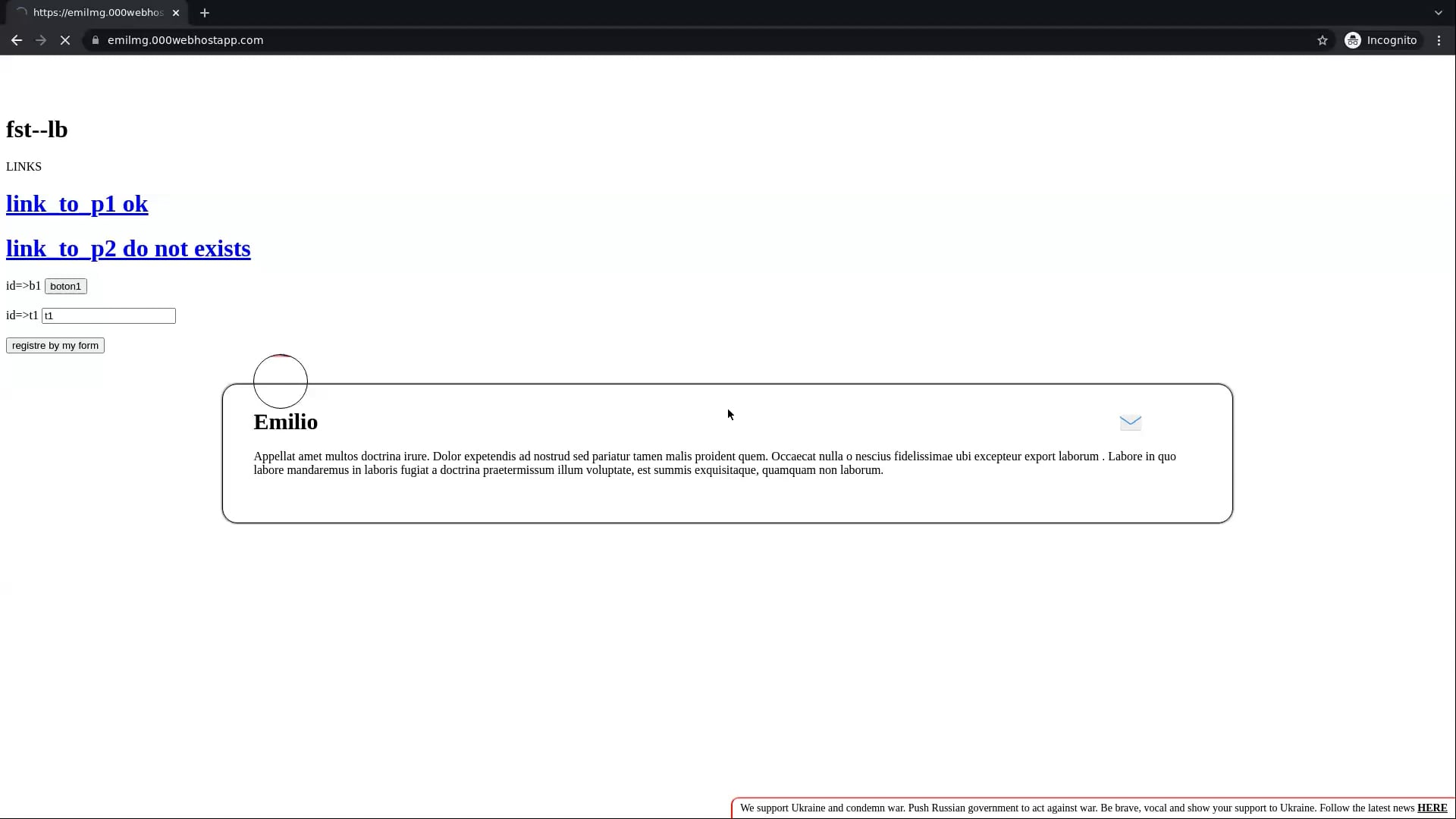The image size is (1456, 819).
Task: Bookmark this page with the star icon
Action: 1323,40
